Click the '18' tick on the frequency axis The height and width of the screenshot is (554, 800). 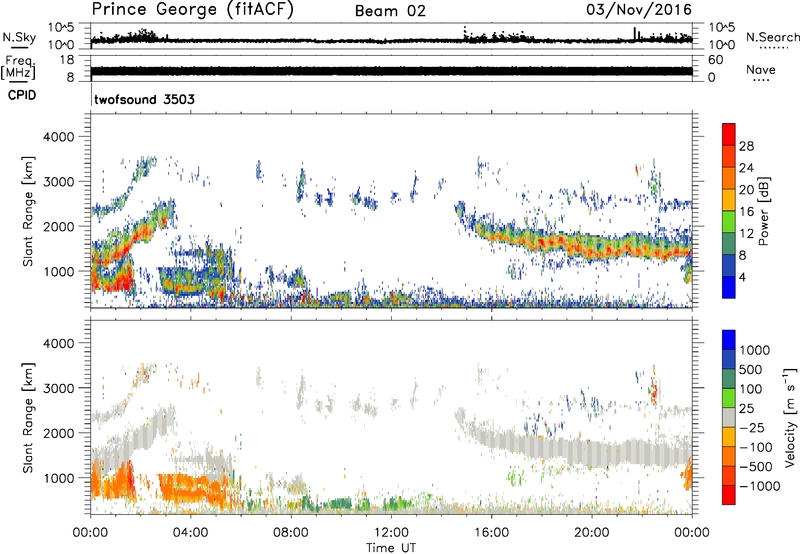(x=67, y=60)
